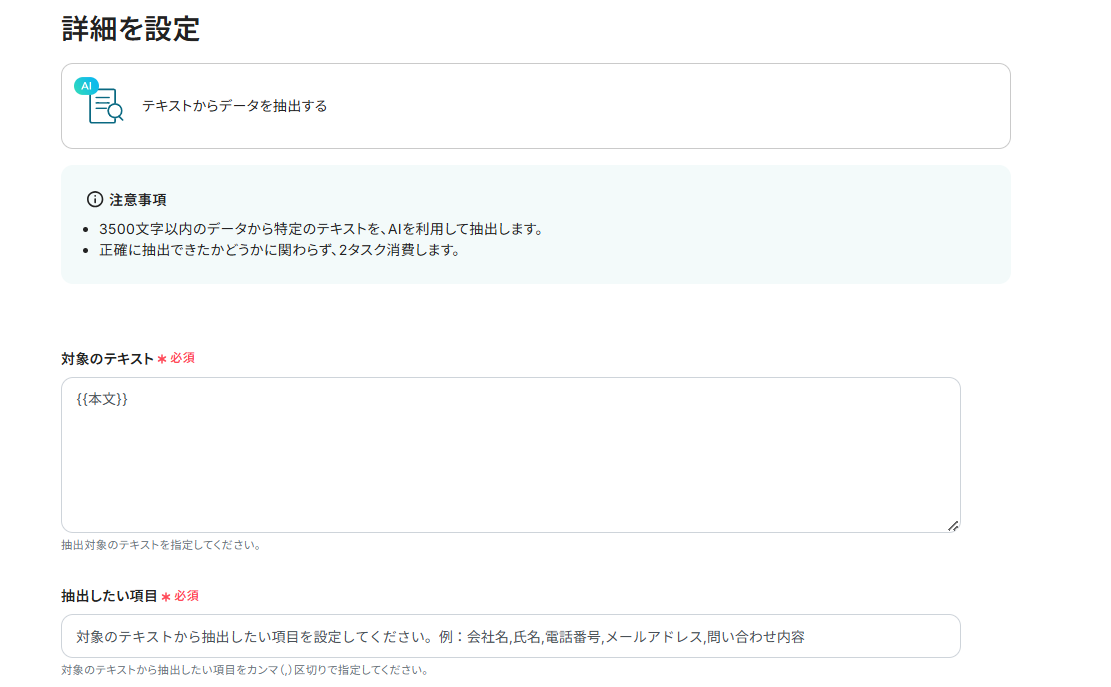Click the textarea resize handle at corner
This screenshot has height=687, width=1111.
coord(953,526)
